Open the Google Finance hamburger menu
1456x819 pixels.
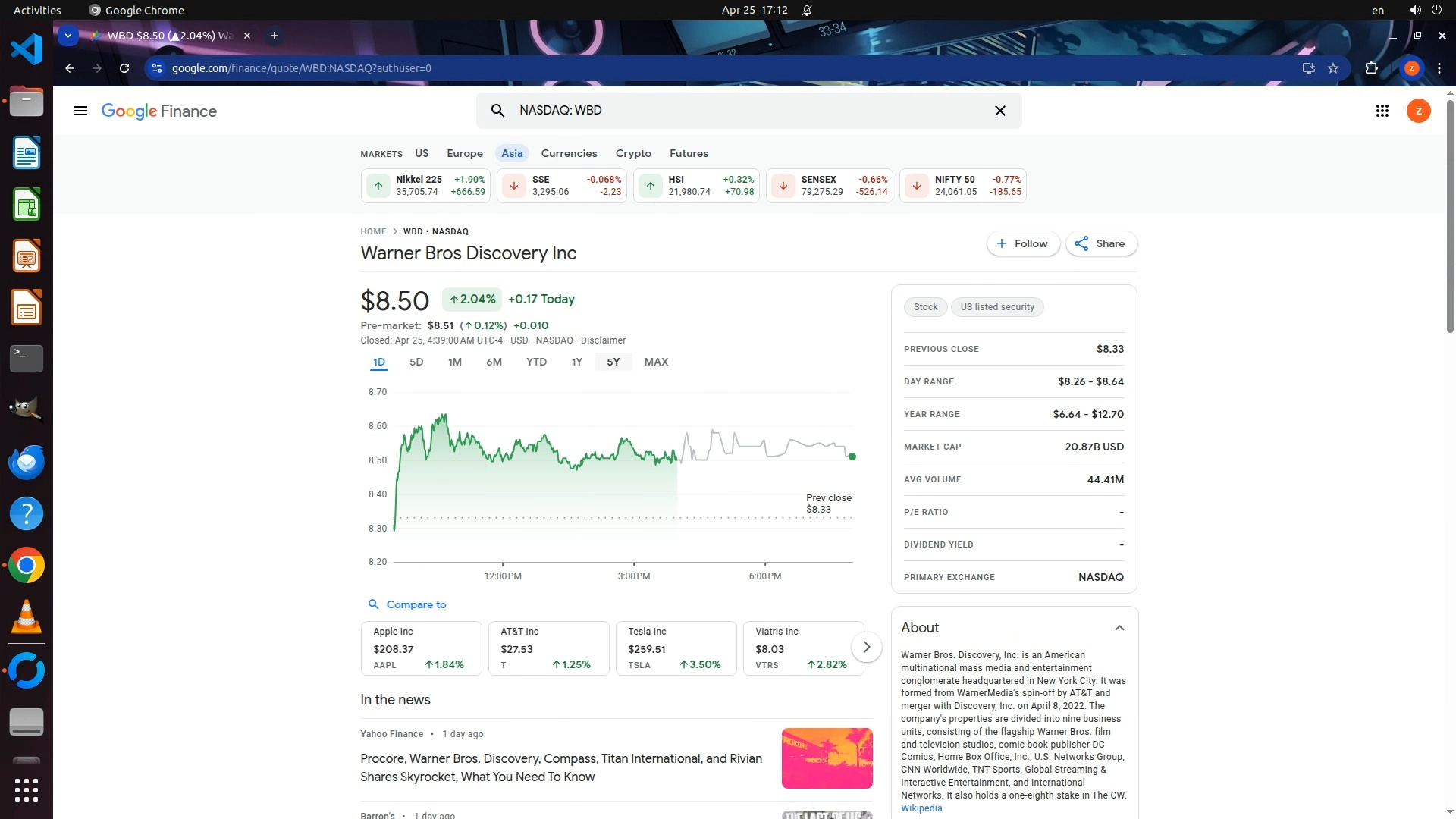(x=80, y=111)
